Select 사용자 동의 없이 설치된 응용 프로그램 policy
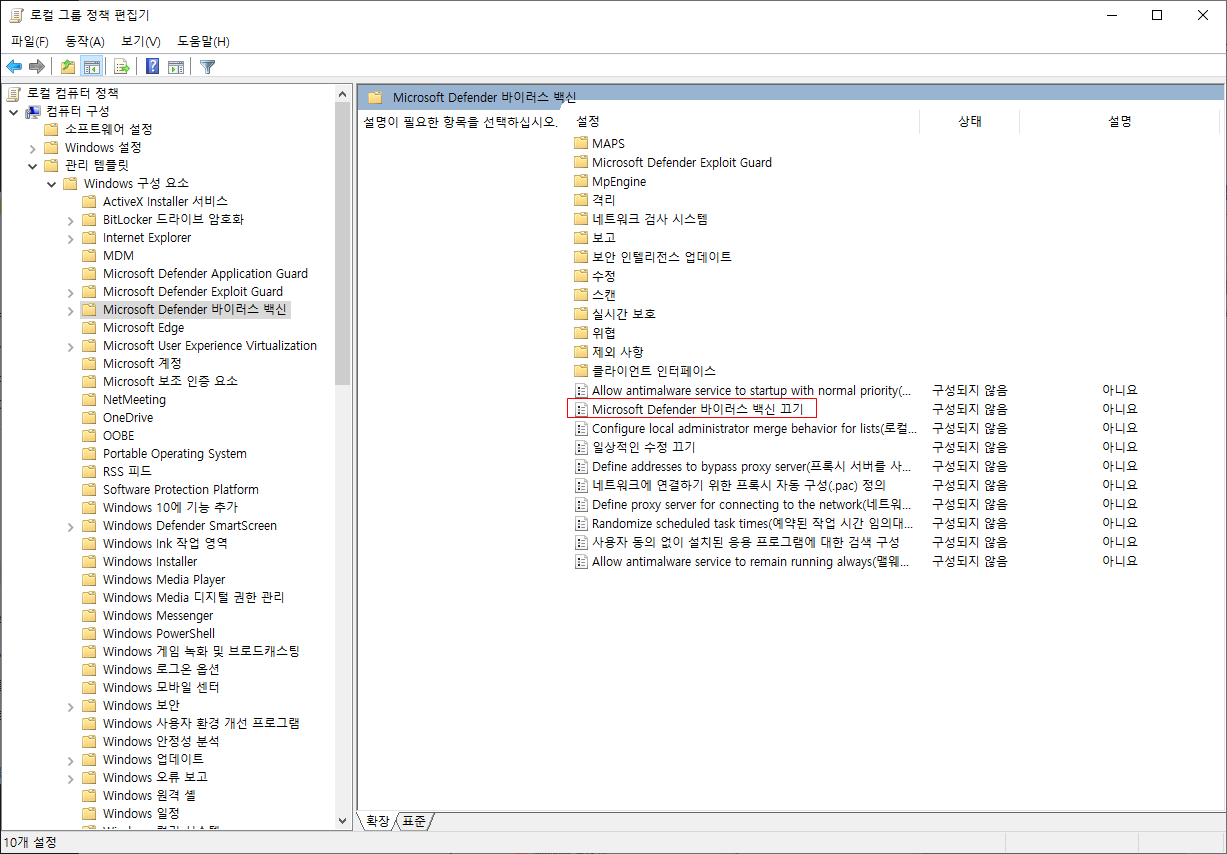The height and width of the screenshot is (854, 1227). (x=745, y=542)
